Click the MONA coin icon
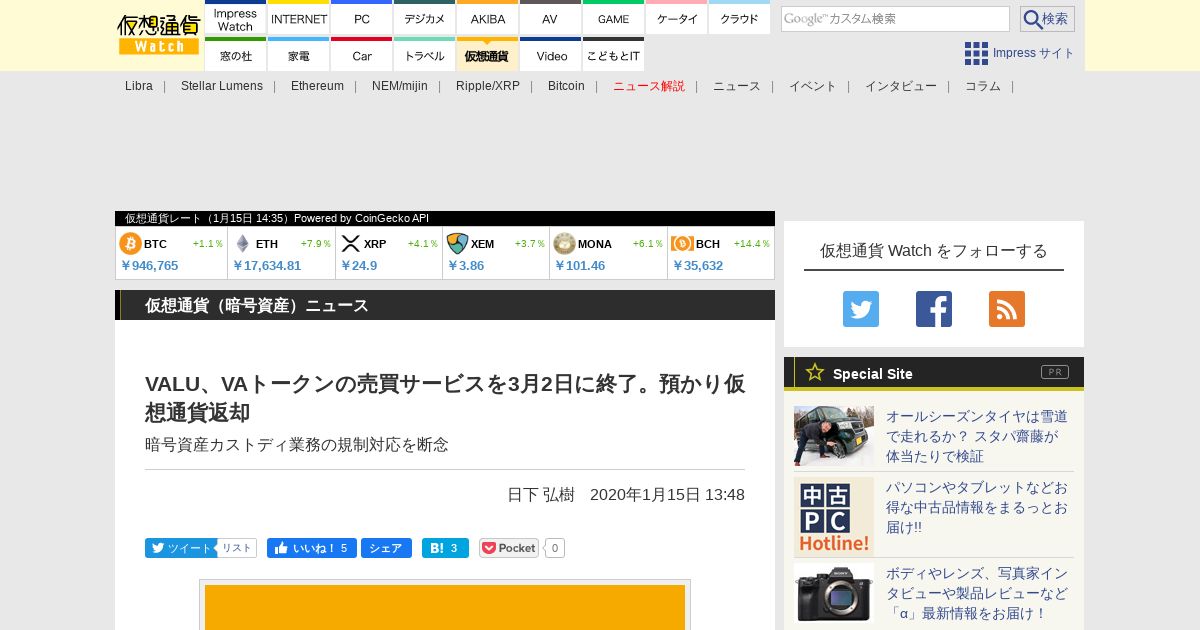 (564, 243)
